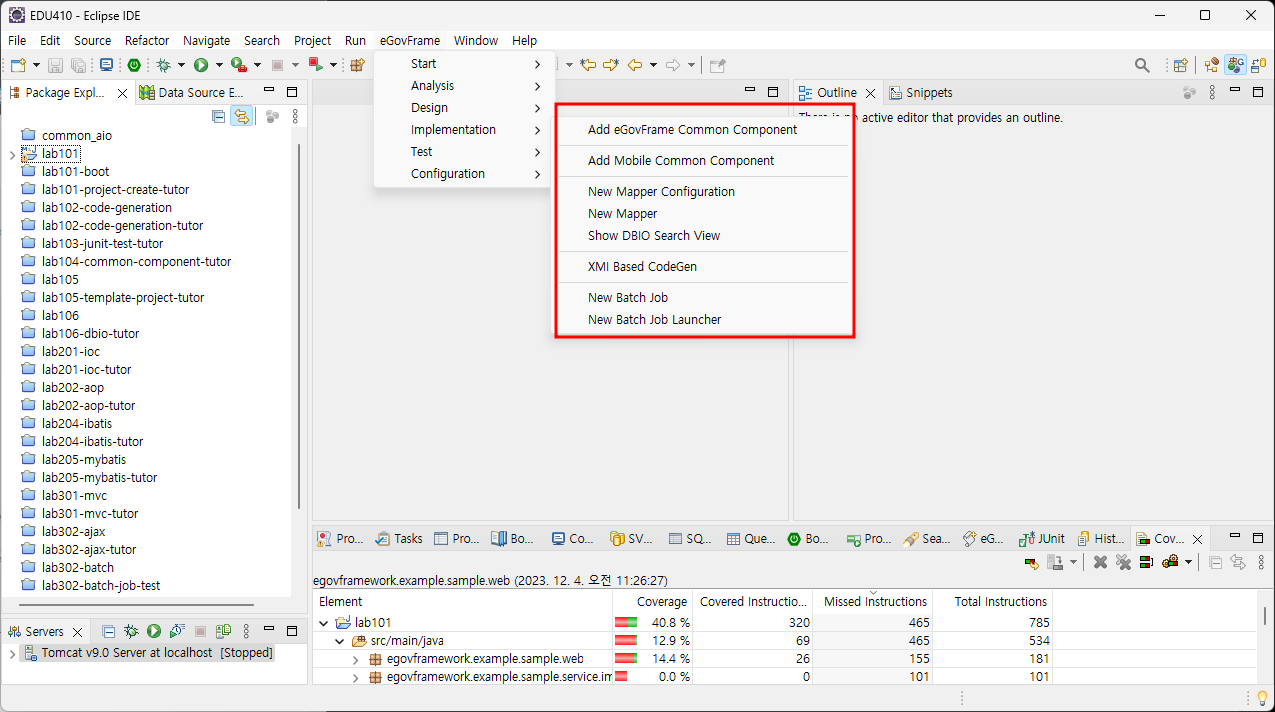Select lab204-ibatis project

[x=78, y=424]
